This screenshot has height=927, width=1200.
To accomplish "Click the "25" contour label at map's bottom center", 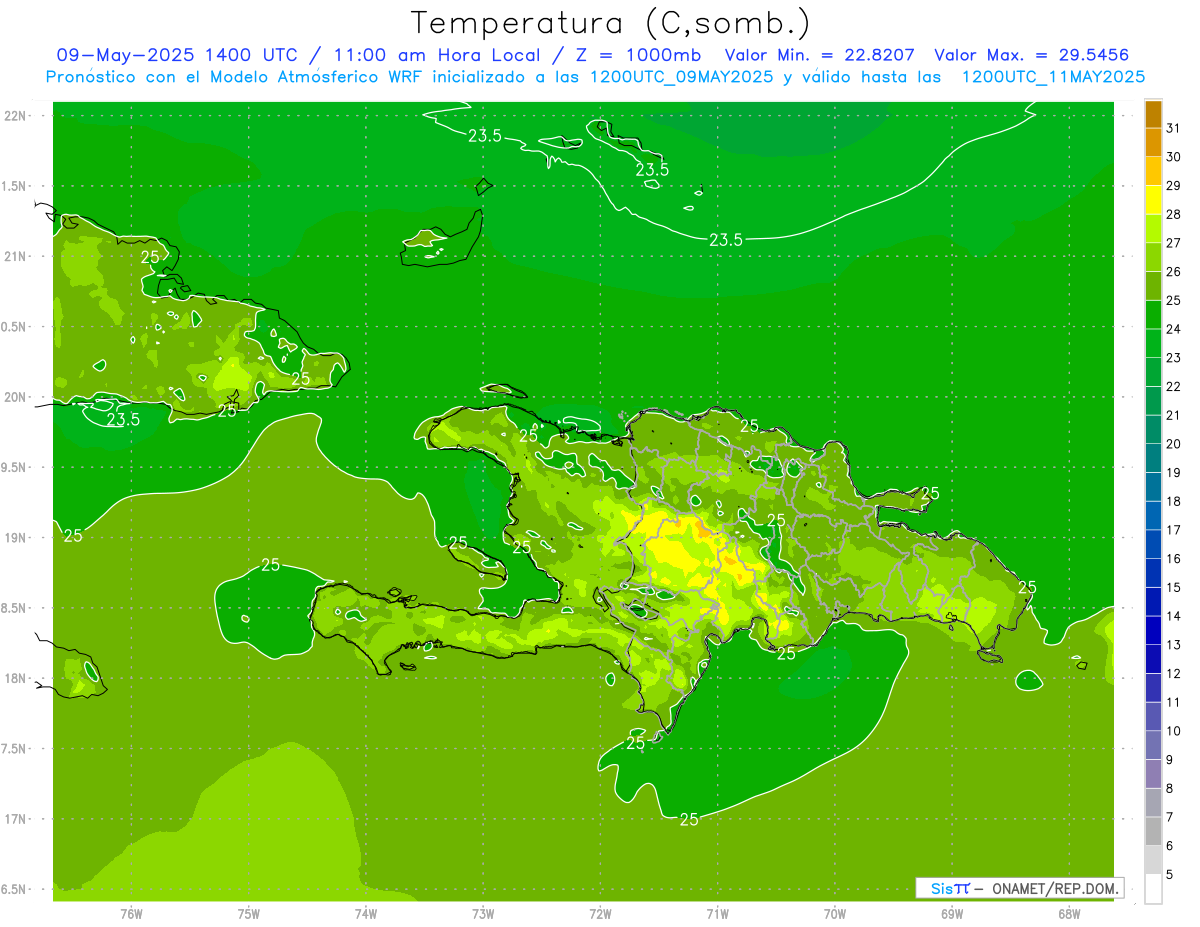I will point(689,819).
